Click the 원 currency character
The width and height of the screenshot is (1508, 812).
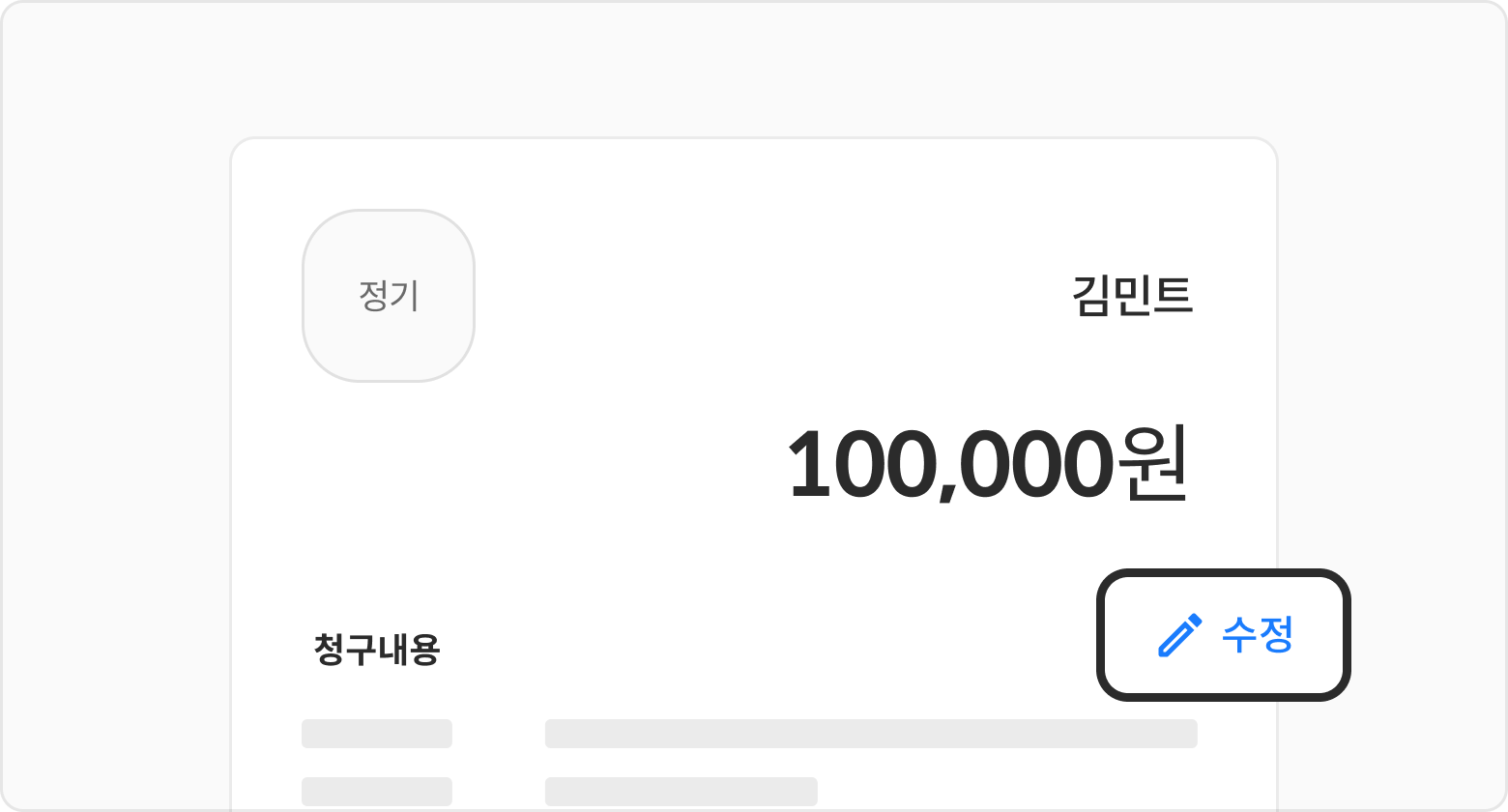1151,463
